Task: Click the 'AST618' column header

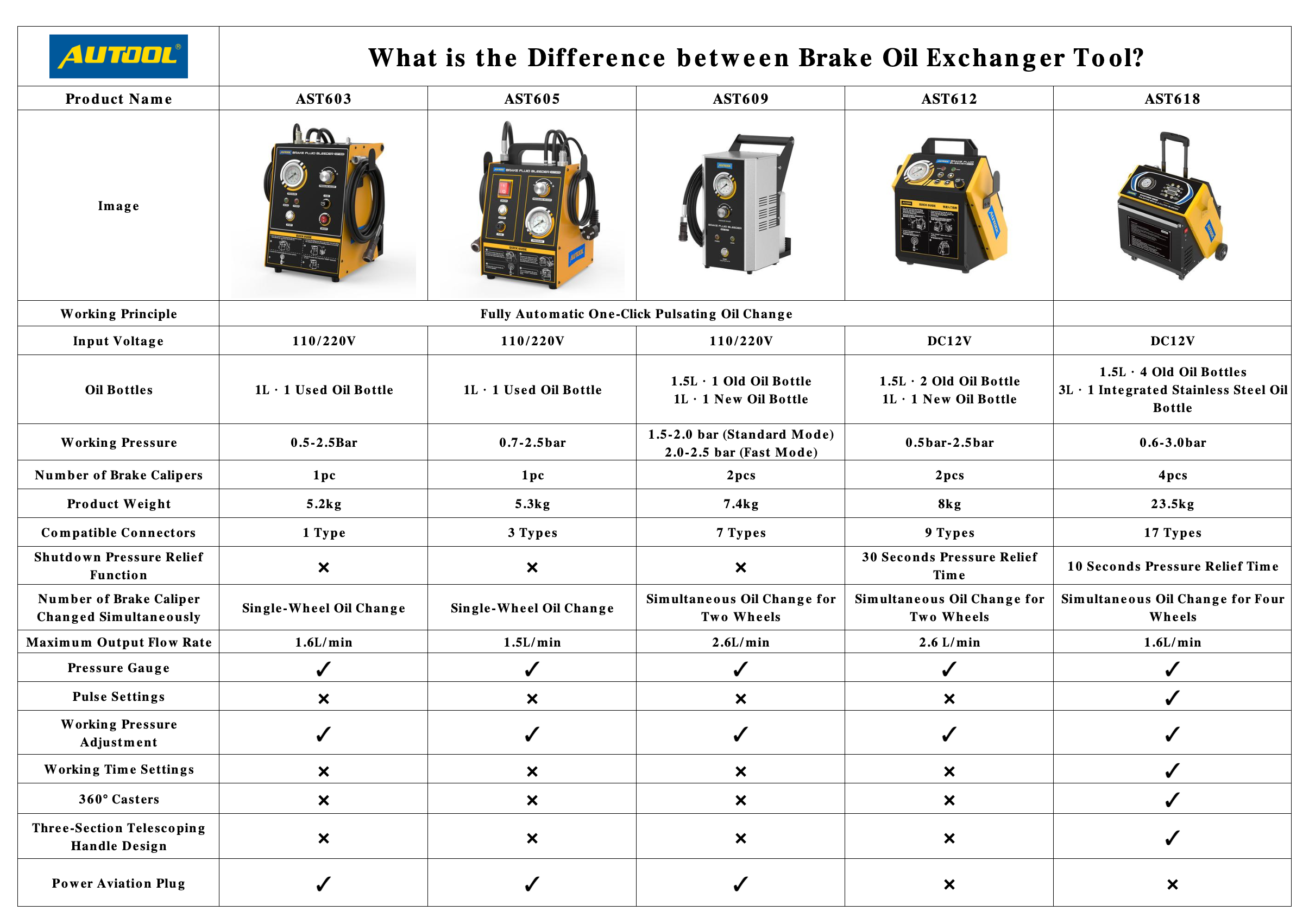Action: [1172, 99]
